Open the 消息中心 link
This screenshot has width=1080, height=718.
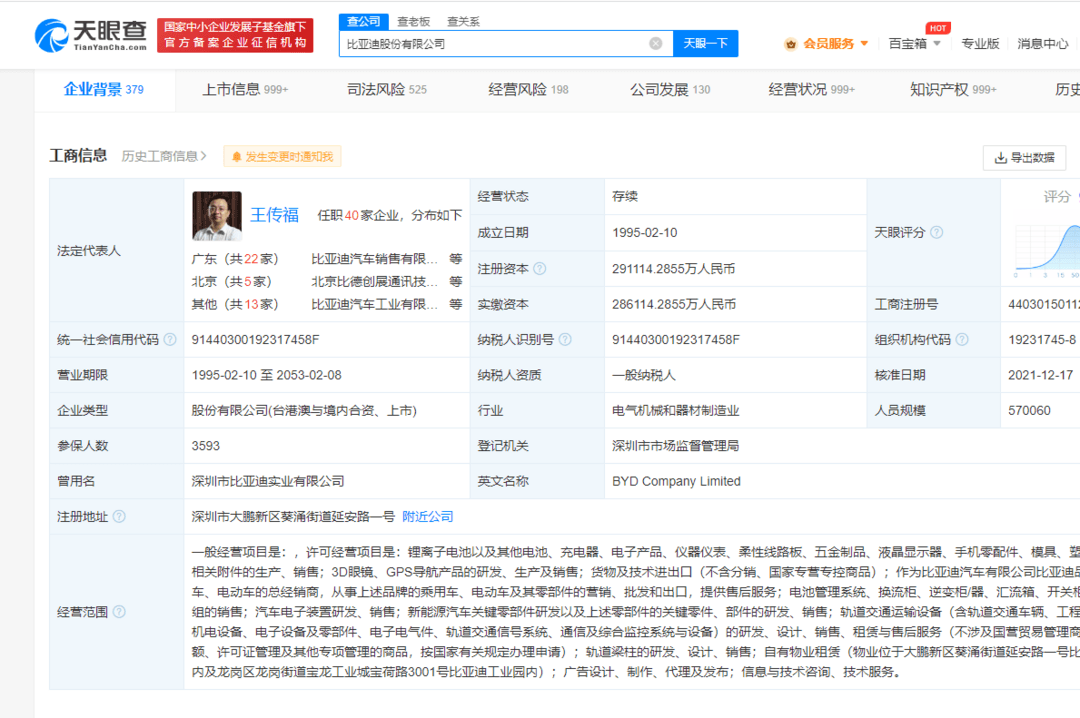tap(1043, 43)
